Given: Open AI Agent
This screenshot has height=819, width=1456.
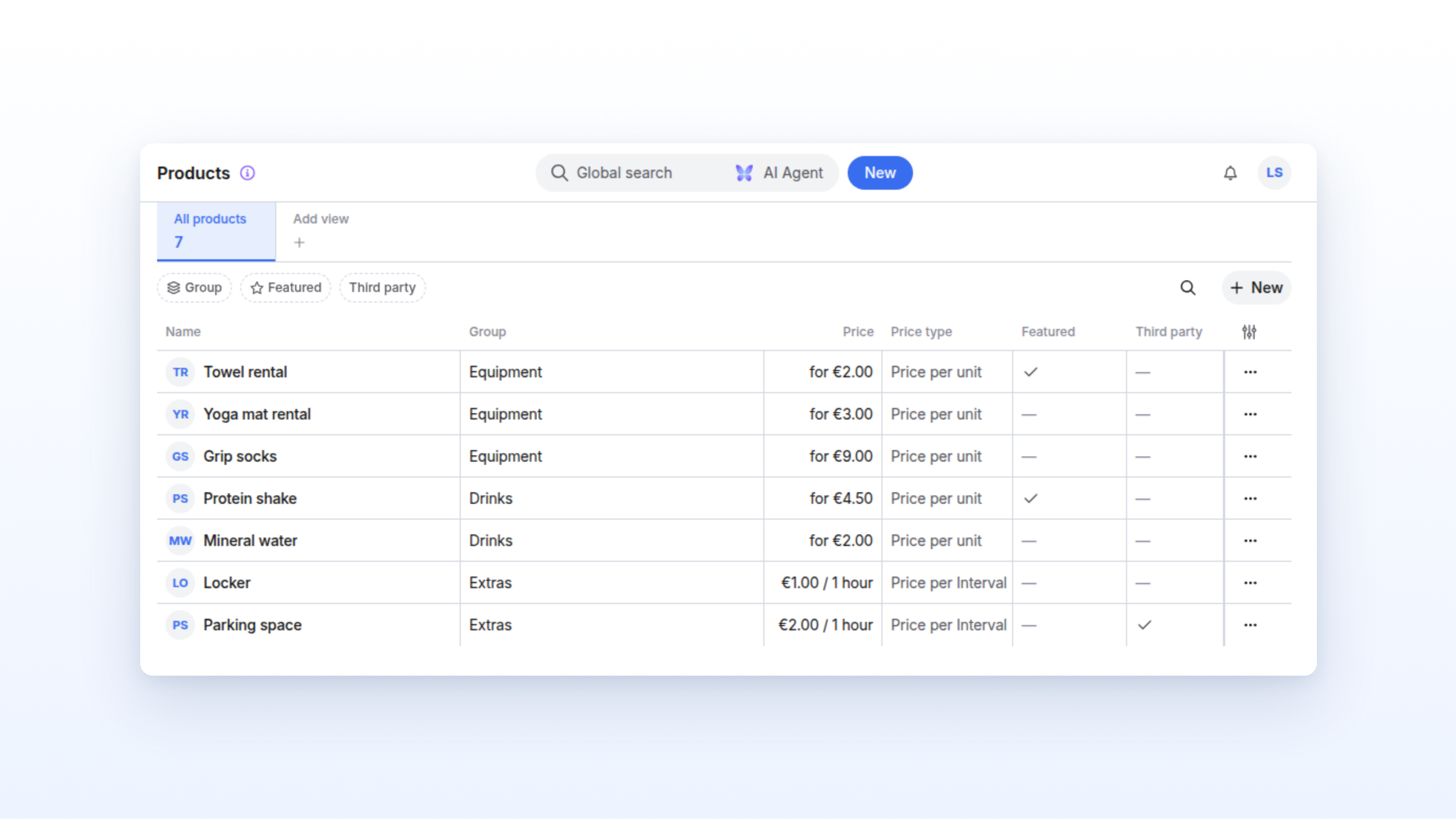Looking at the screenshot, I should pyautogui.click(x=780, y=173).
